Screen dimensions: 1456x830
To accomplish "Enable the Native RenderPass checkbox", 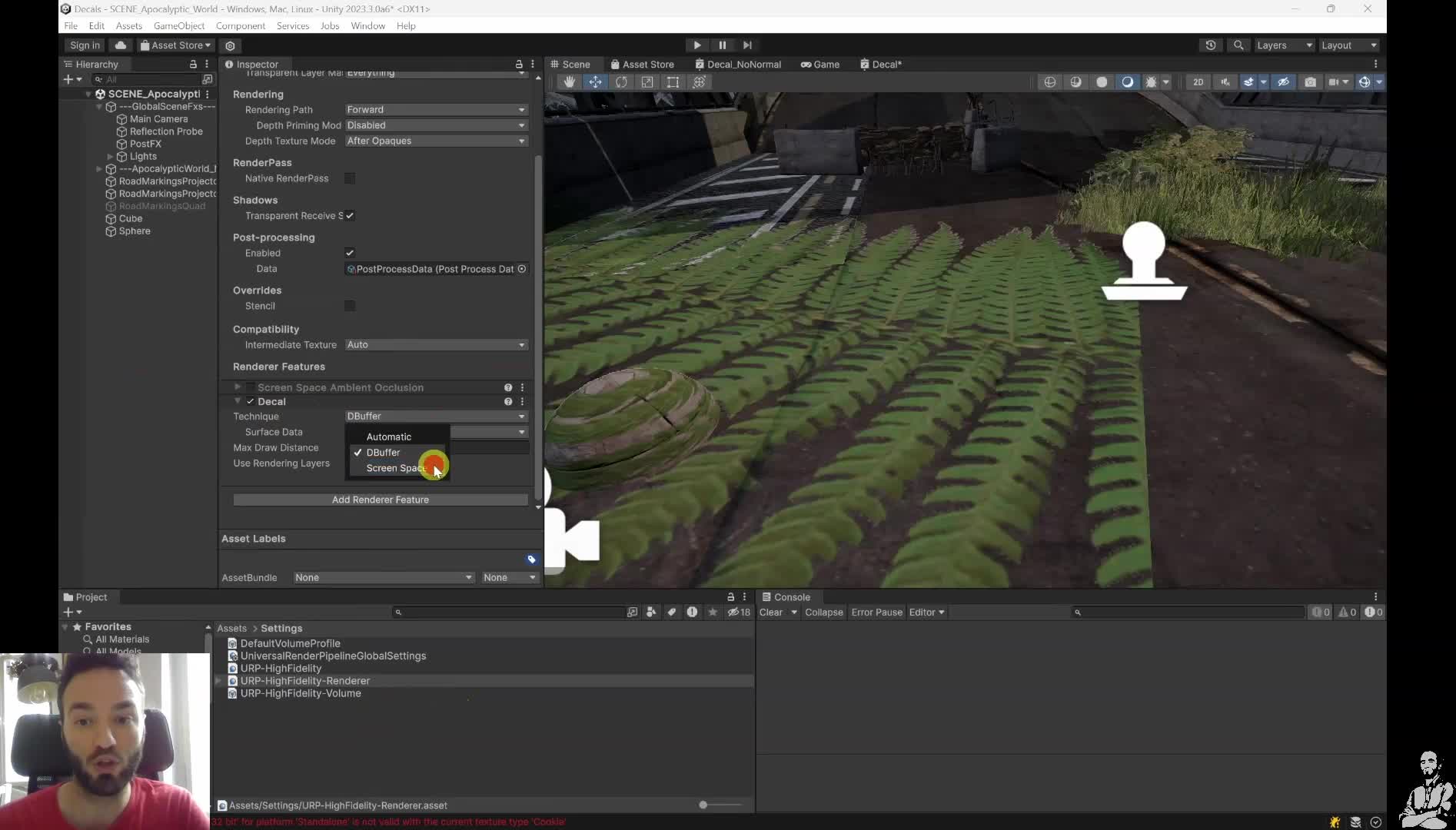I will (x=351, y=178).
